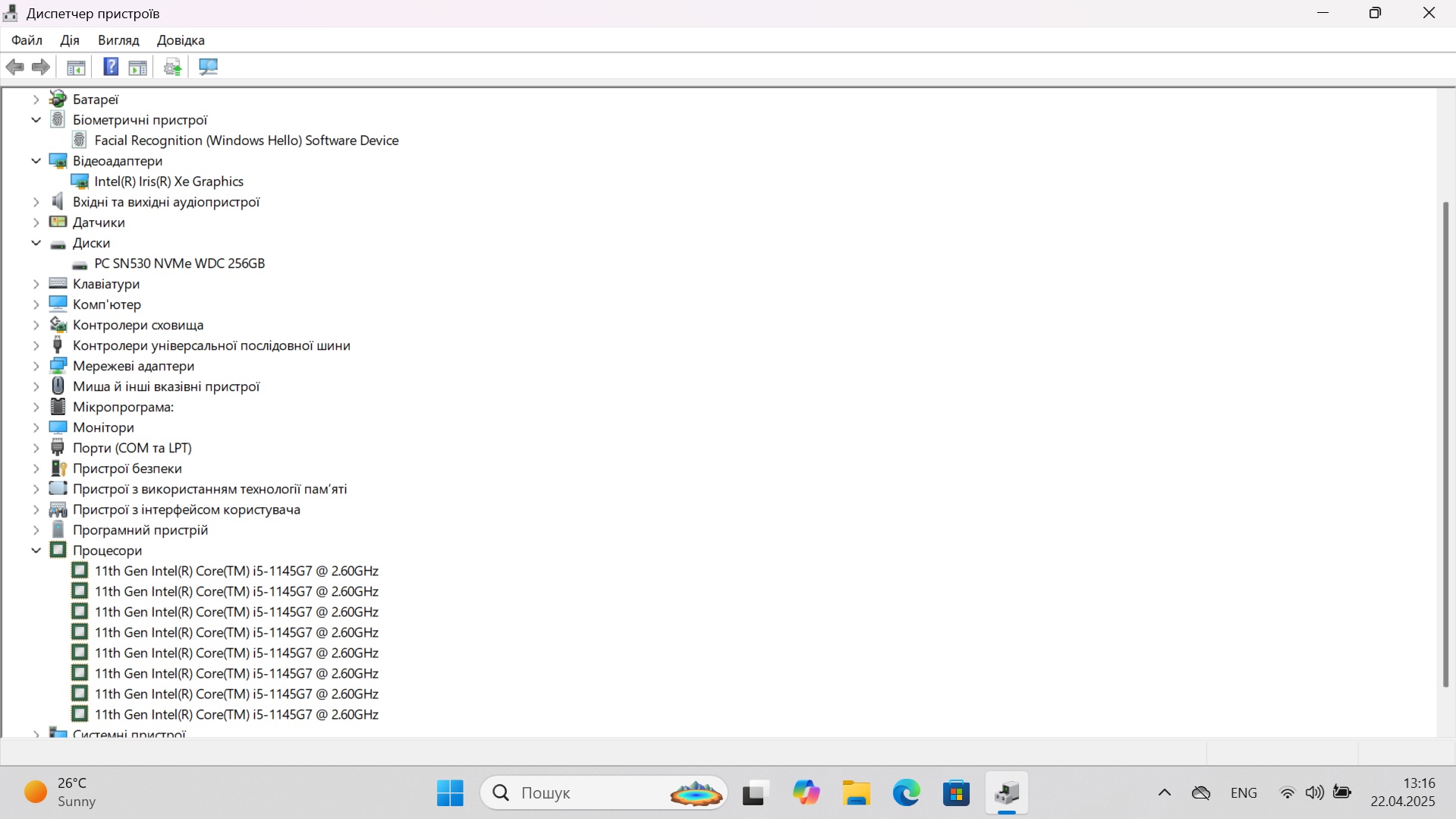Click the Відеоадаптери display adapter icon
This screenshot has width=1456, height=819.
(58, 160)
